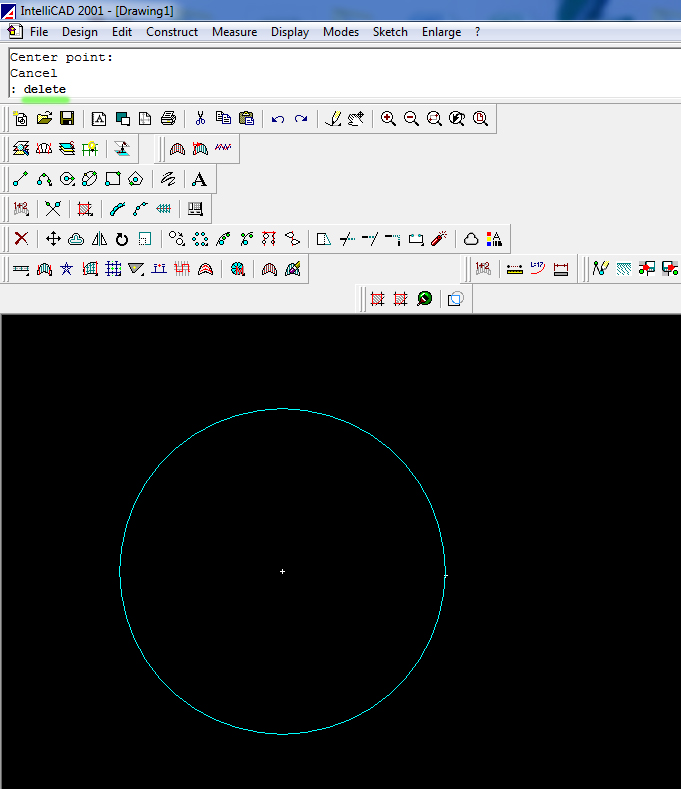Viewport: 681px width, 789px height.
Task: Click the cyan circle's center point marker
Action: click(x=282, y=572)
